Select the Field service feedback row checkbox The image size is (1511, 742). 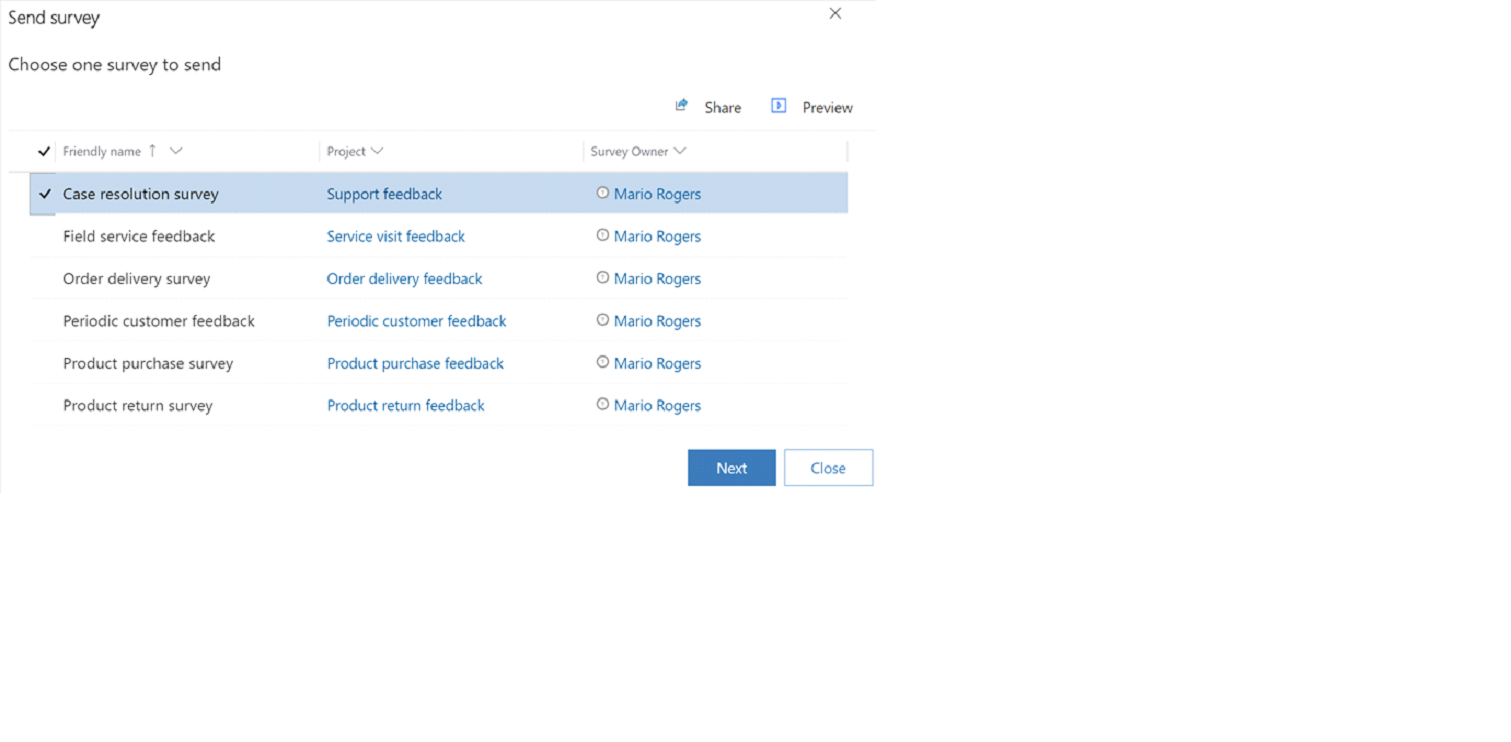coord(44,236)
